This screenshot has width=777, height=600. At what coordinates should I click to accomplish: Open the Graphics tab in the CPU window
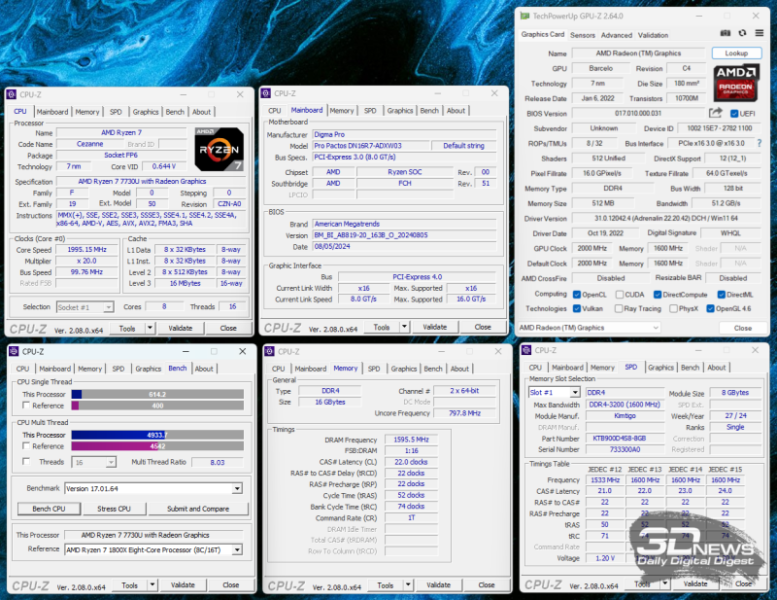click(x=145, y=112)
